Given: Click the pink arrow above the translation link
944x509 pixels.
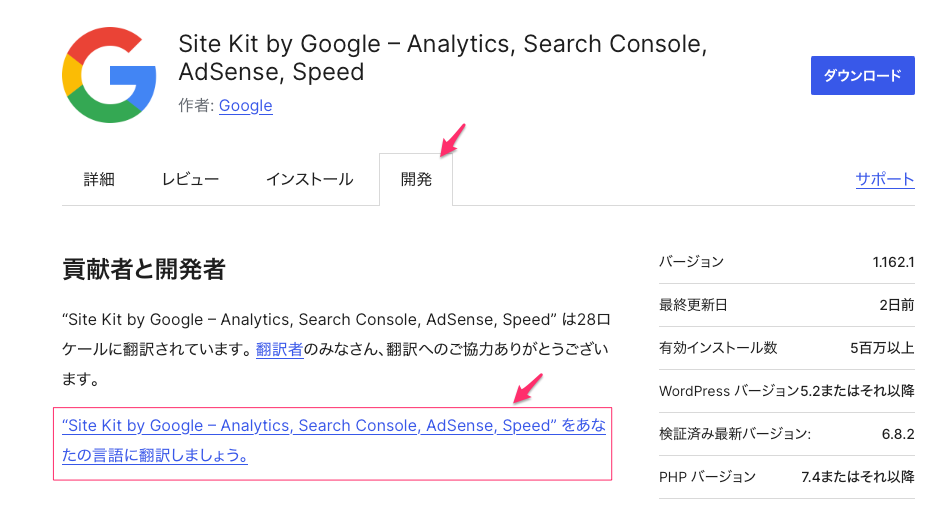Looking at the screenshot, I should click(527, 388).
